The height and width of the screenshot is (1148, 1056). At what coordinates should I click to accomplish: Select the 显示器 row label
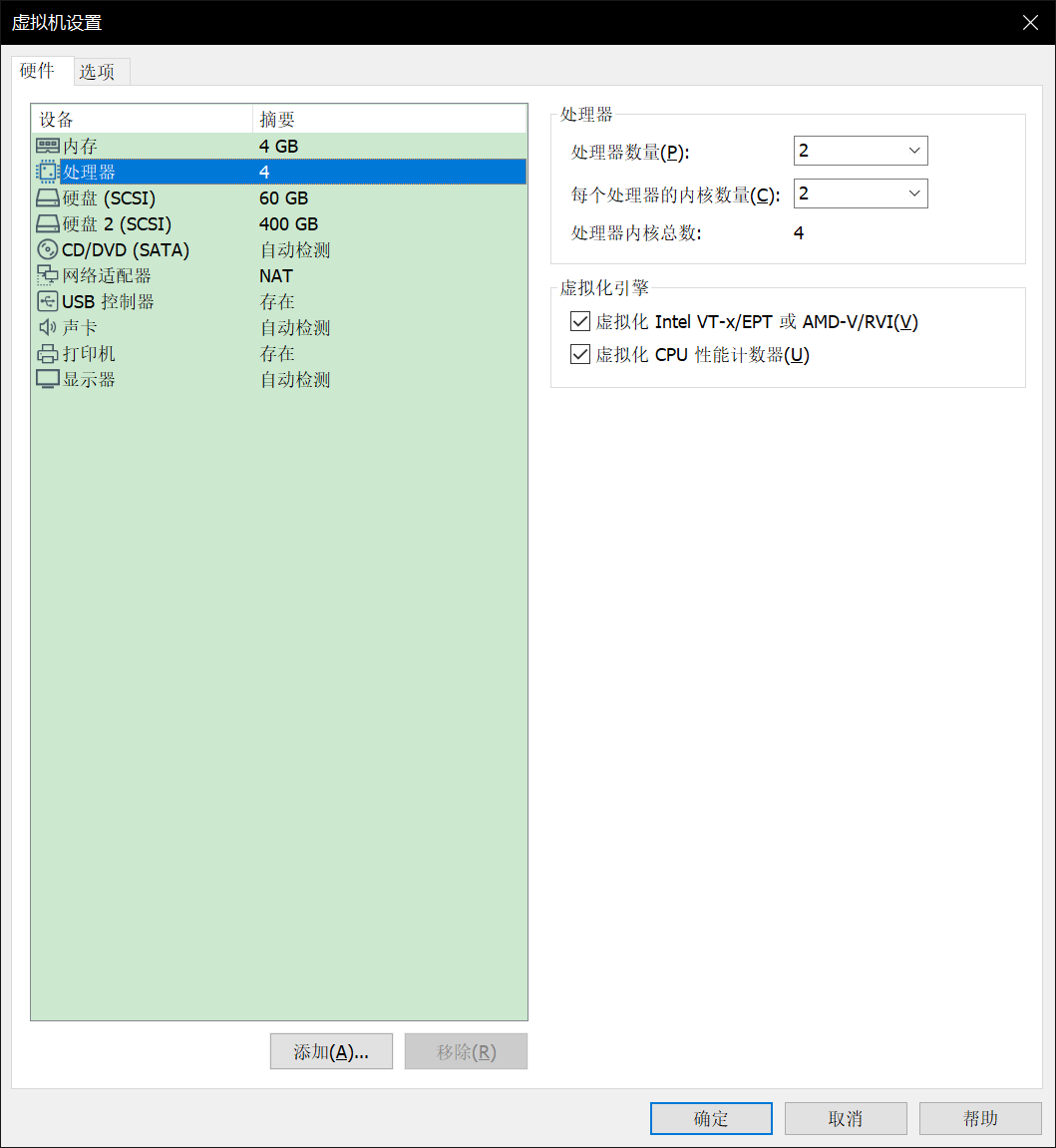tap(90, 380)
